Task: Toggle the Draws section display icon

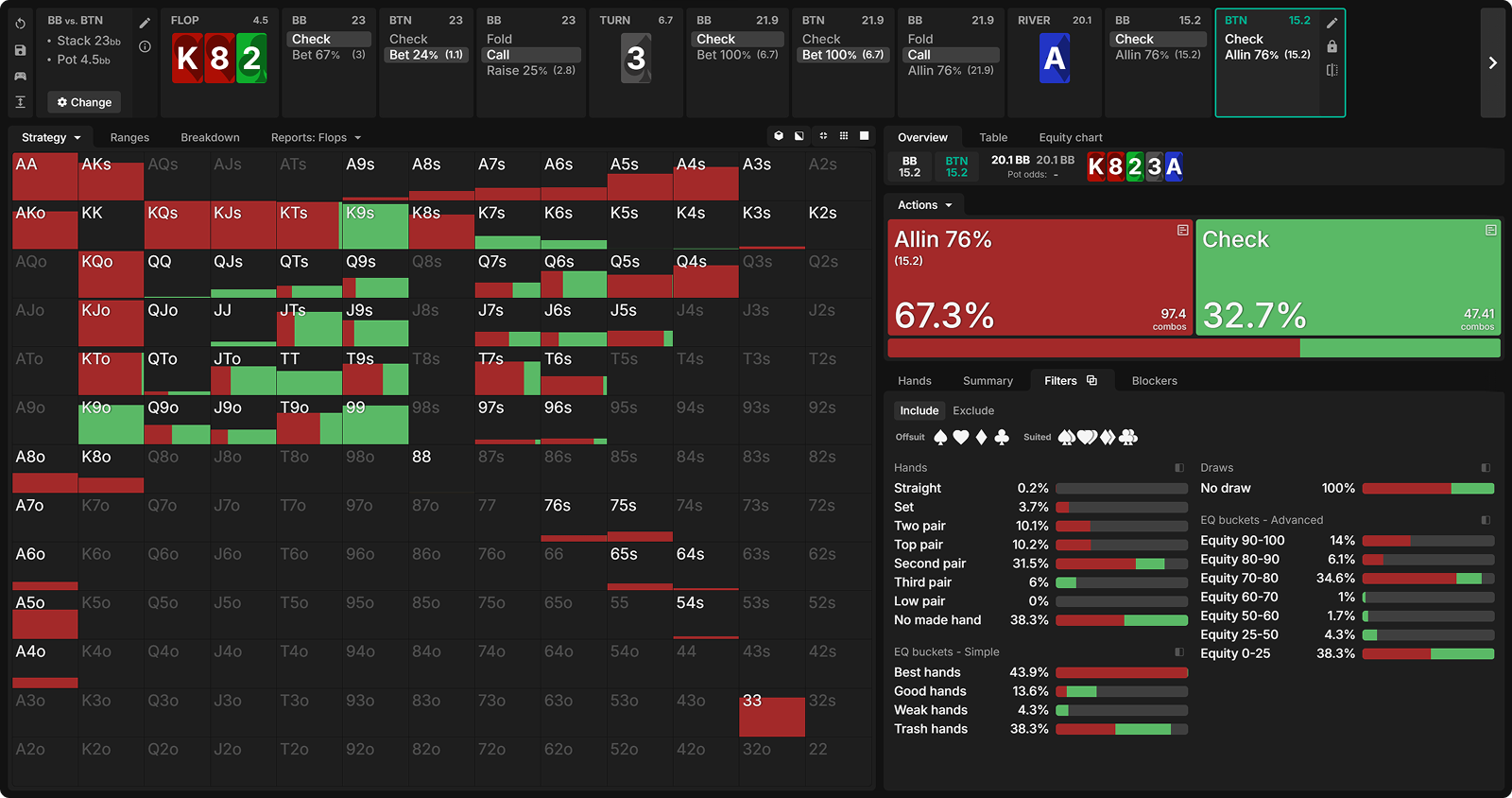Action: [x=1486, y=468]
